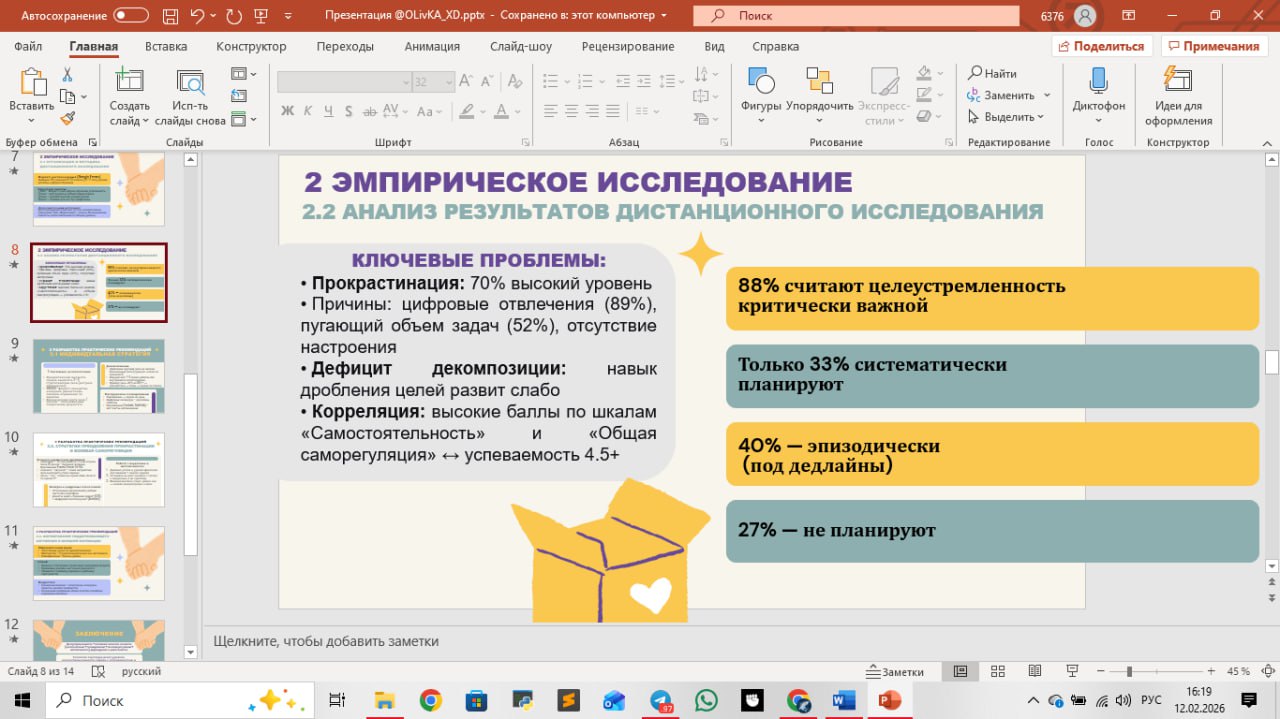1280x719 pixels.
Task: Click the Copy icon in the clipboard group
Action: point(67,96)
